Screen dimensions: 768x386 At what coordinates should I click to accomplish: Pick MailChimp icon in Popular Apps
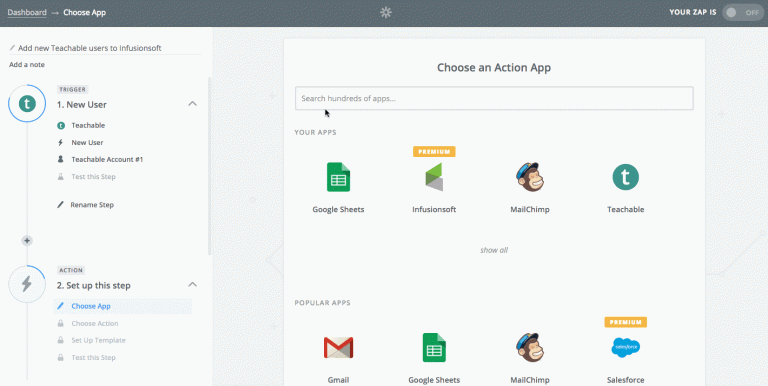(529, 347)
